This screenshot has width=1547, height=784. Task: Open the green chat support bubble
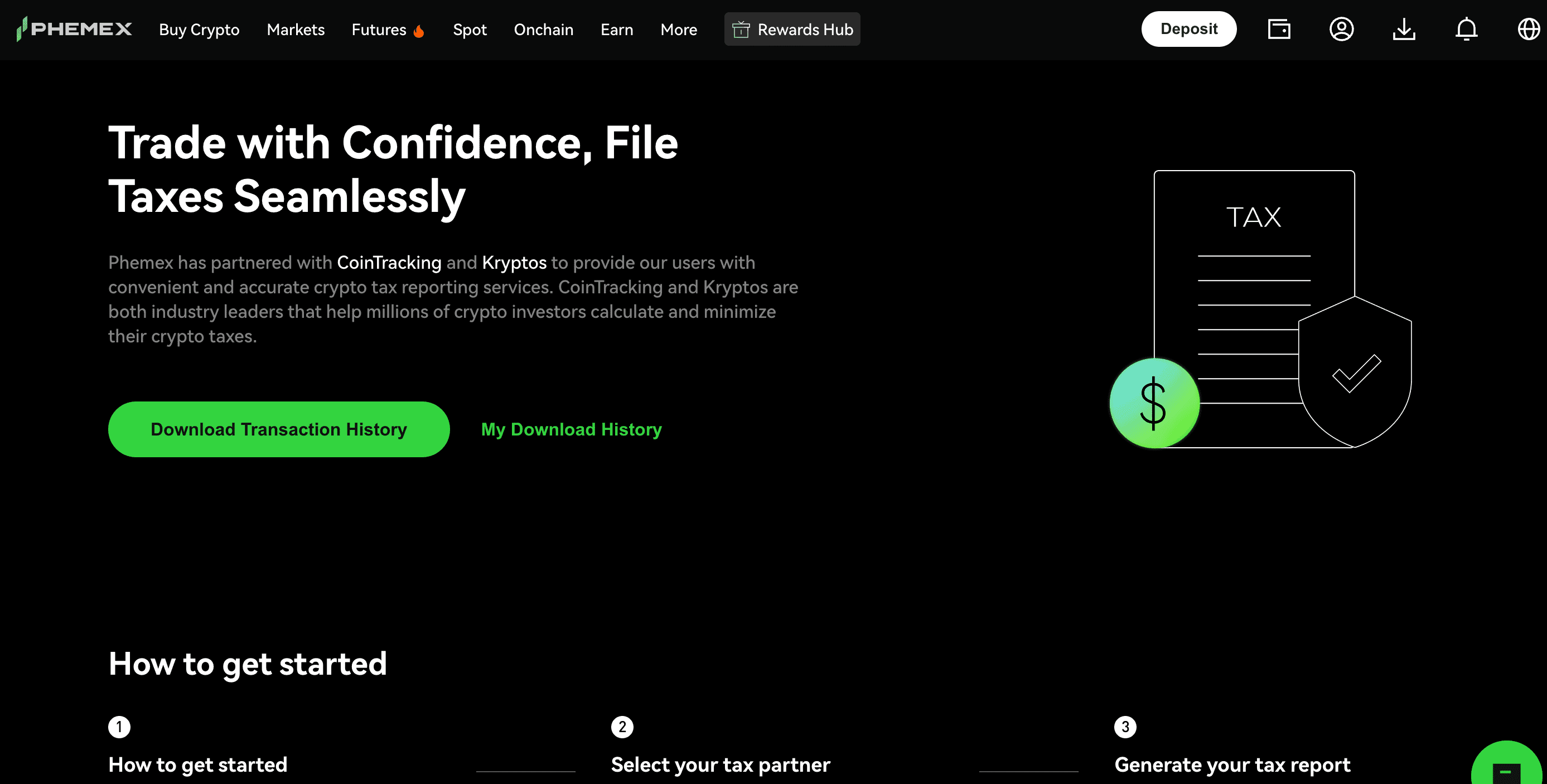click(x=1506, y=768)
